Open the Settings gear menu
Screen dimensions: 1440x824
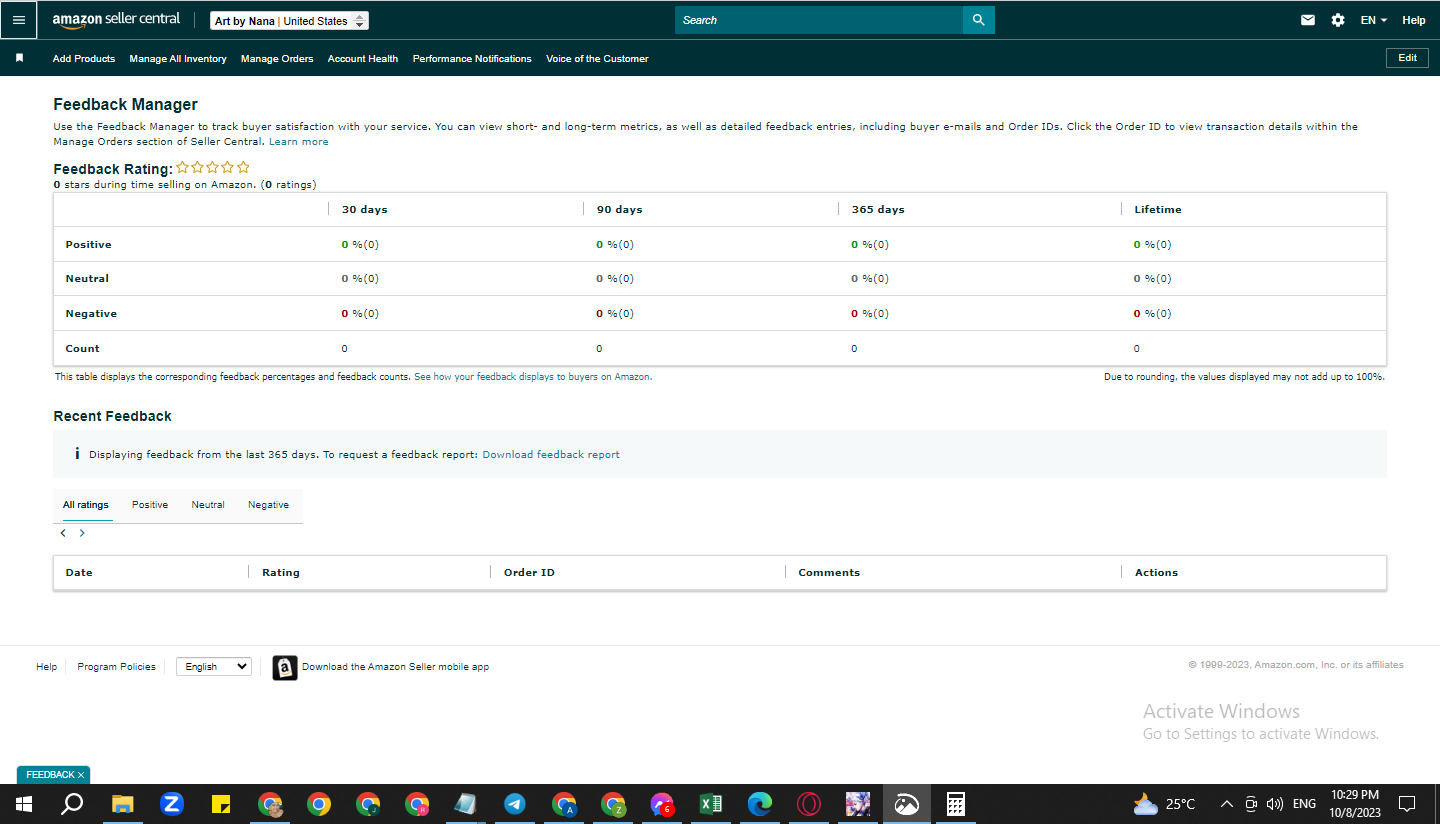click(1338, 20)
